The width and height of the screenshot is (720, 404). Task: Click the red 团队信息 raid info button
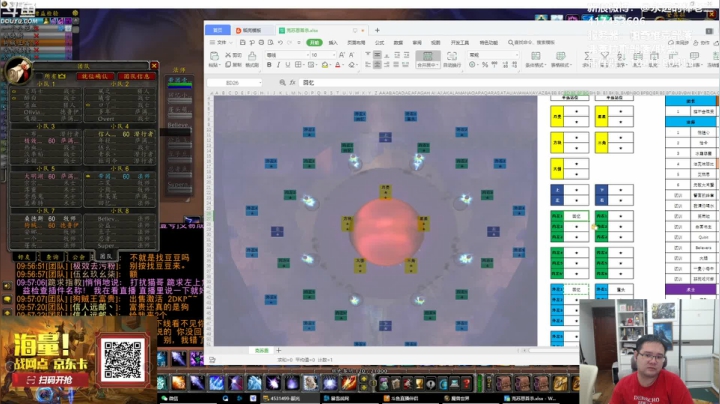point(136,76)
